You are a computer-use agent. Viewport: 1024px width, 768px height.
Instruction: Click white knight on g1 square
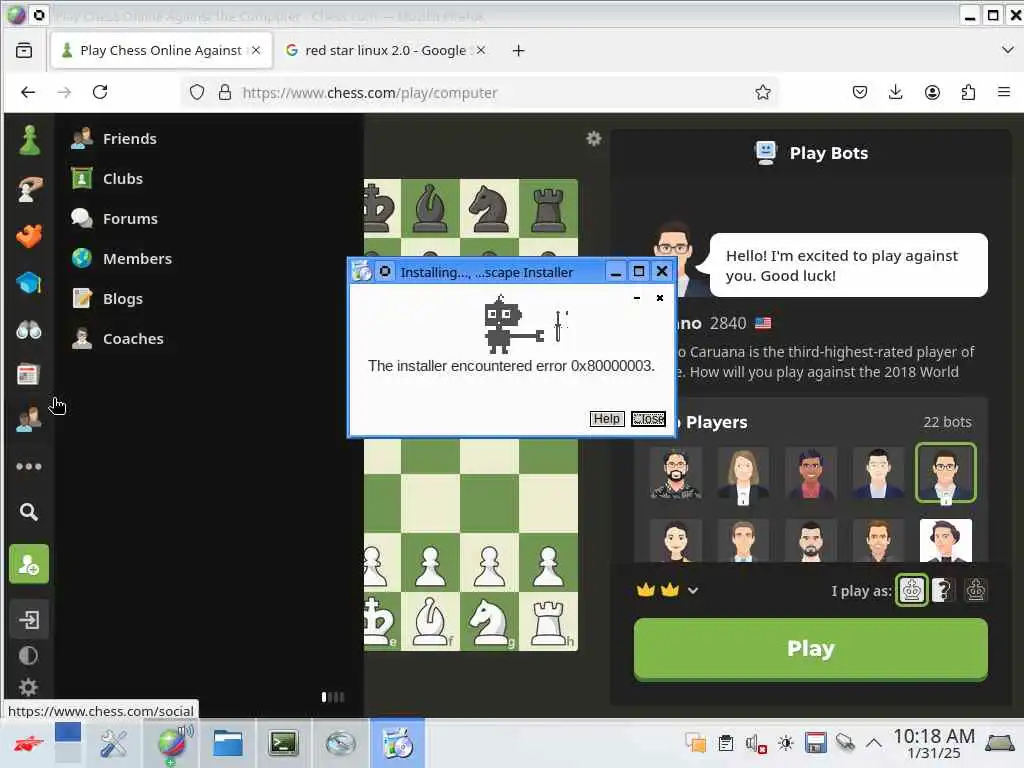[489, 621]
